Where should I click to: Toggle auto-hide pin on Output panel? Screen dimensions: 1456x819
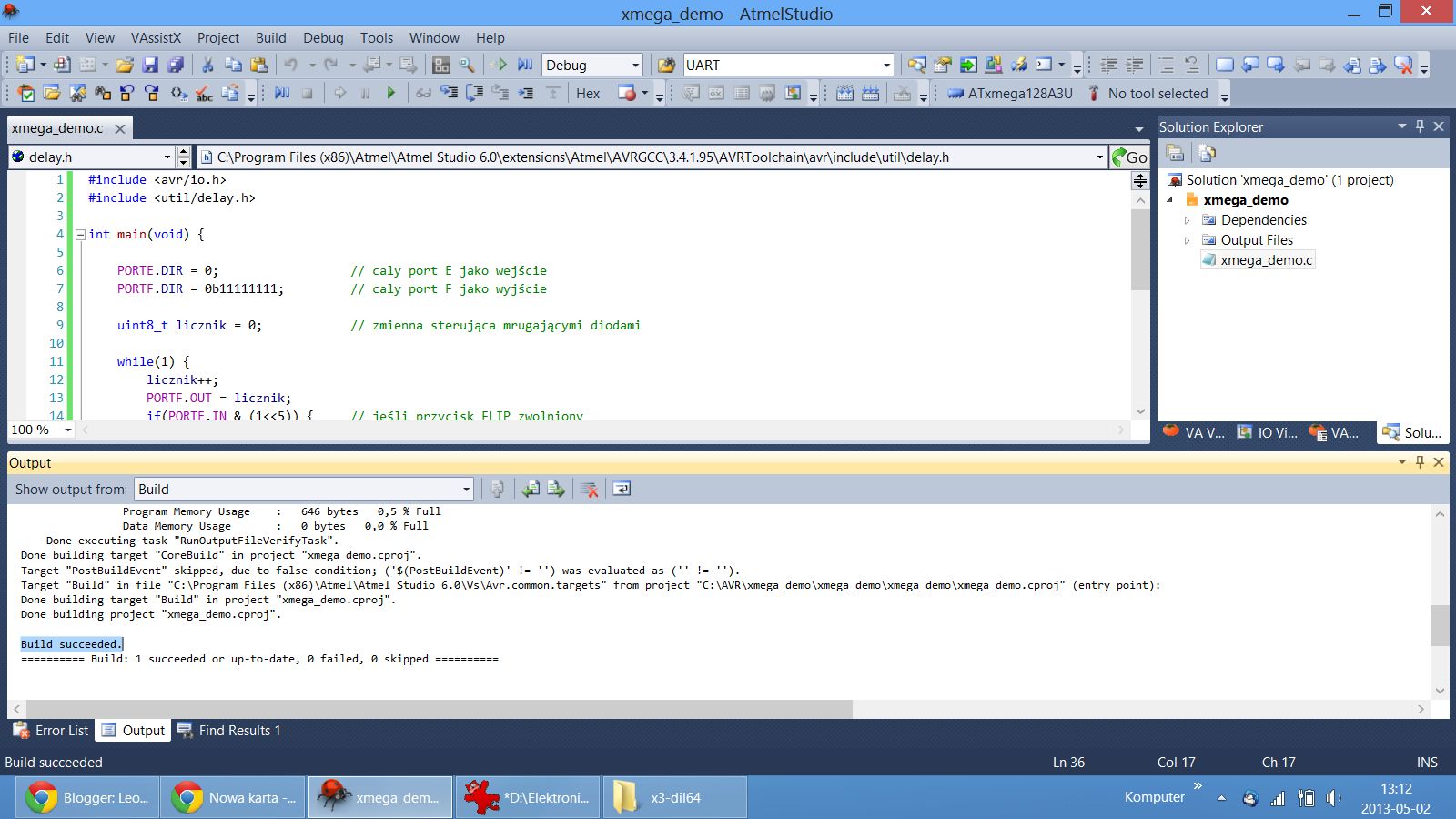pyautogui.click(x=1420, y=462)
